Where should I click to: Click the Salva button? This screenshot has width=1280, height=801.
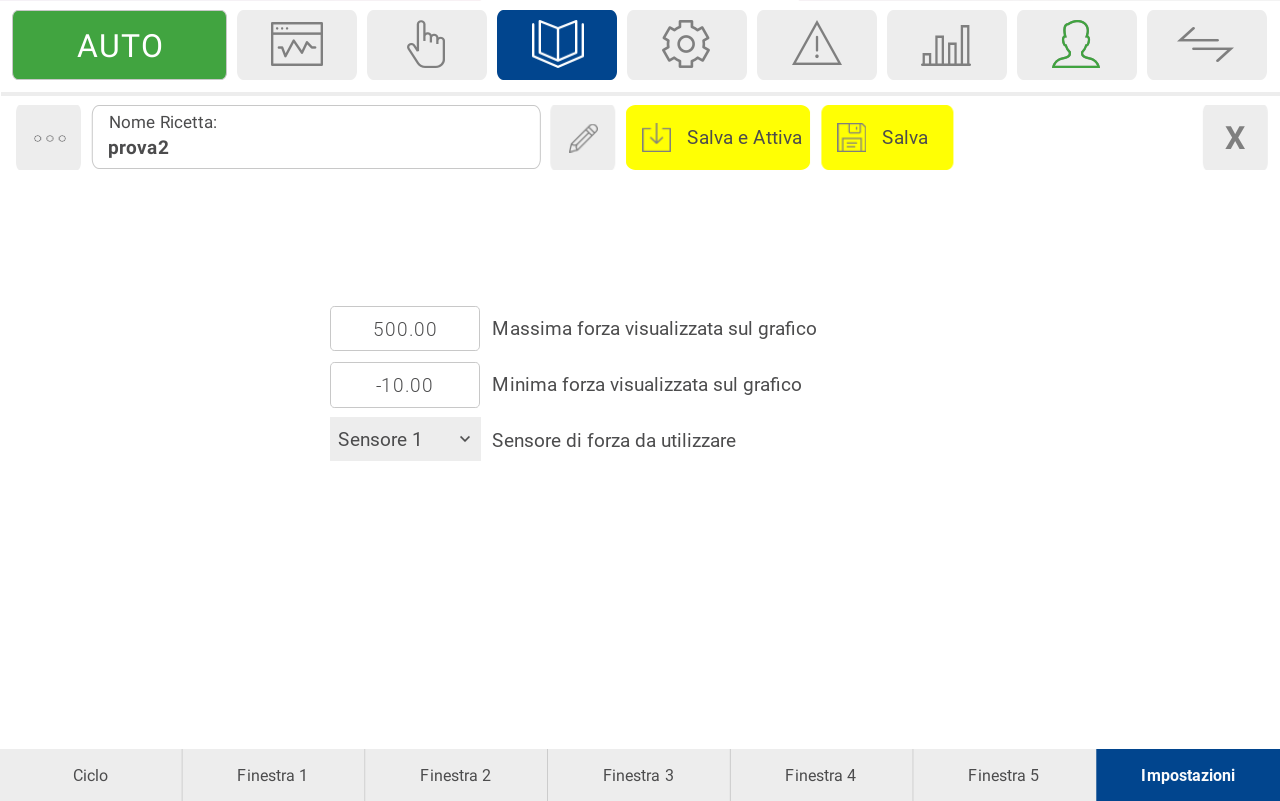[x=887, y=138]
